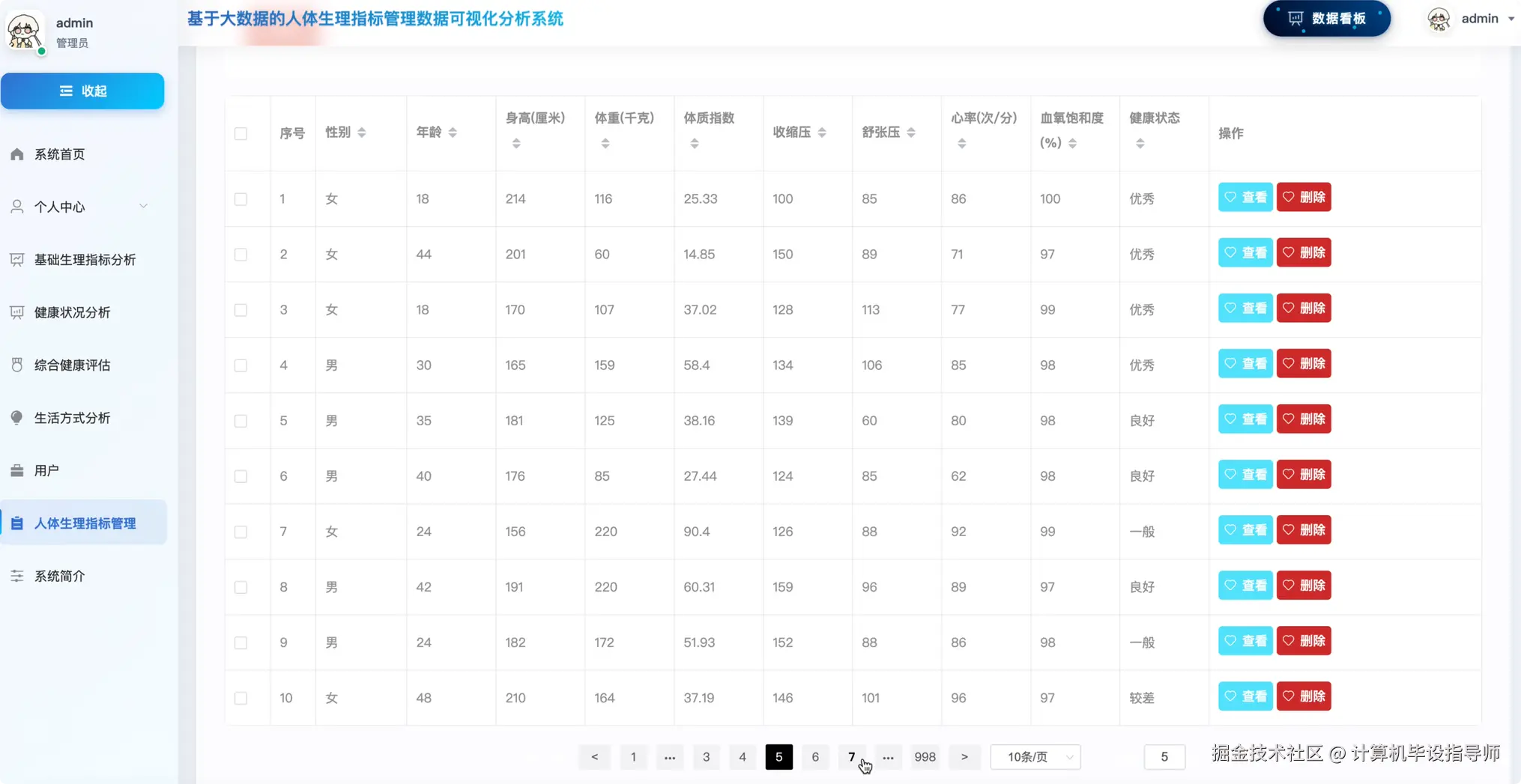
Task: Select the 基础生理指标分析 sidebar item
Action: (83, 259)
